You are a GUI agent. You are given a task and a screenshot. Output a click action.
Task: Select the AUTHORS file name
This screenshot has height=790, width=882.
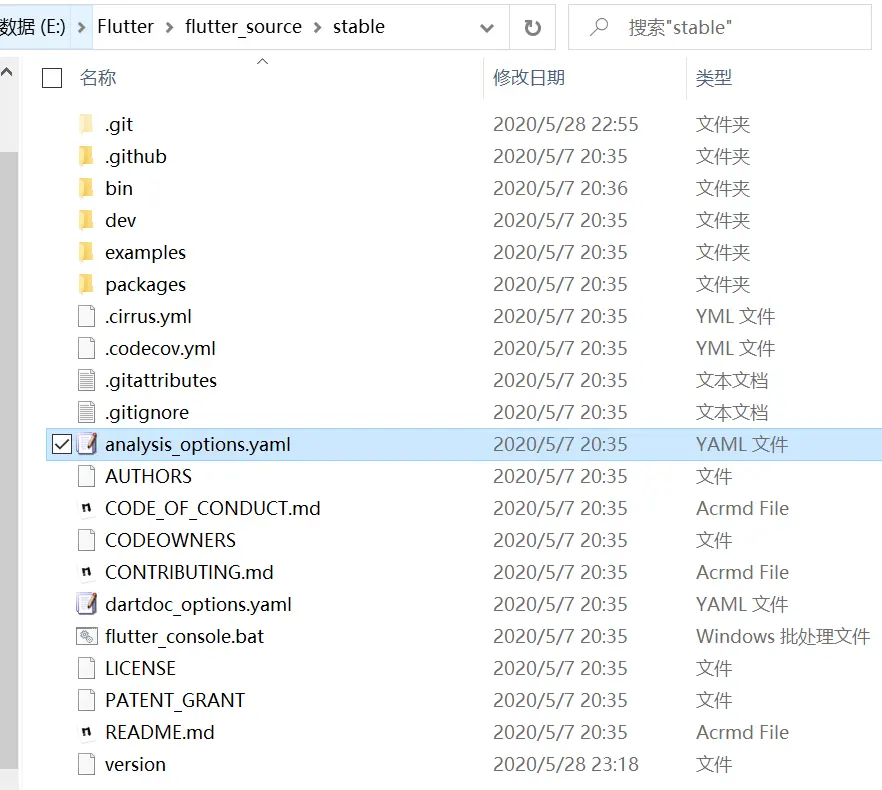click(x=148, y=477)
